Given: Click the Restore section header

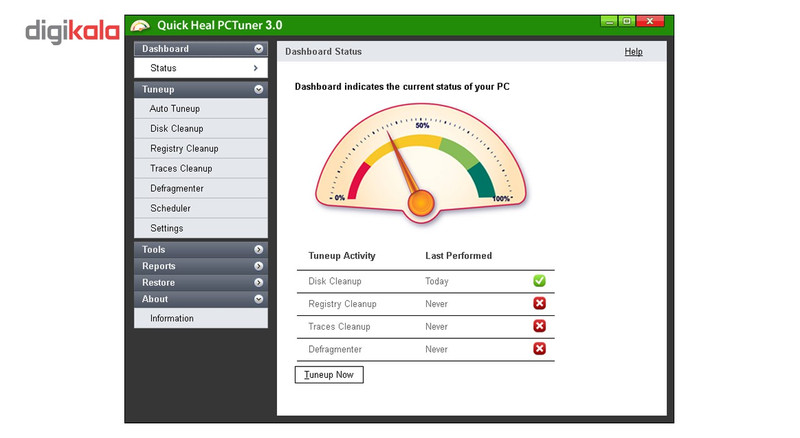Looking at the screenshot, I should [201, 282].
